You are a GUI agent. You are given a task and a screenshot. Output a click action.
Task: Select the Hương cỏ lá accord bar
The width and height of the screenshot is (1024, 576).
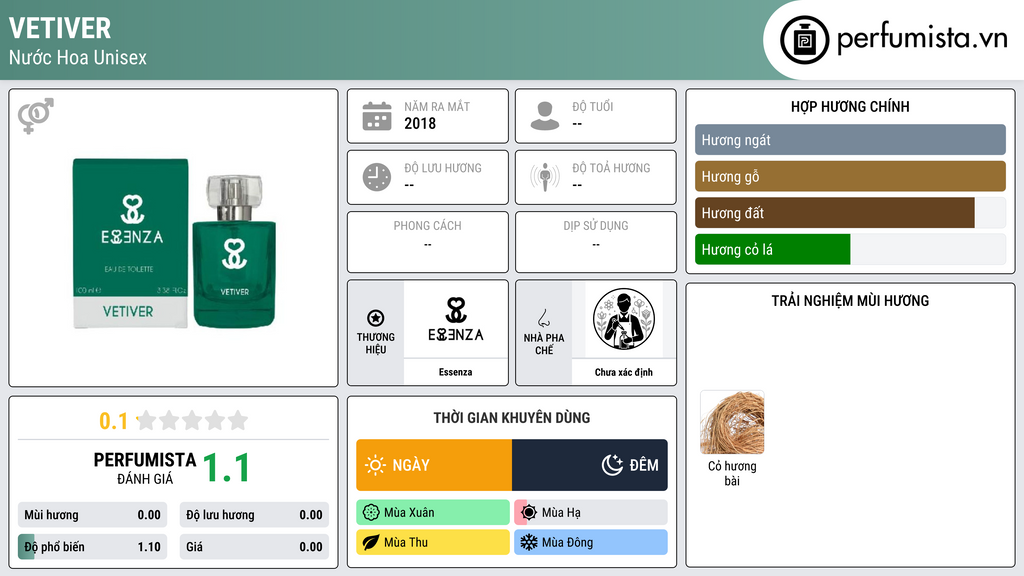pos(850,249)
